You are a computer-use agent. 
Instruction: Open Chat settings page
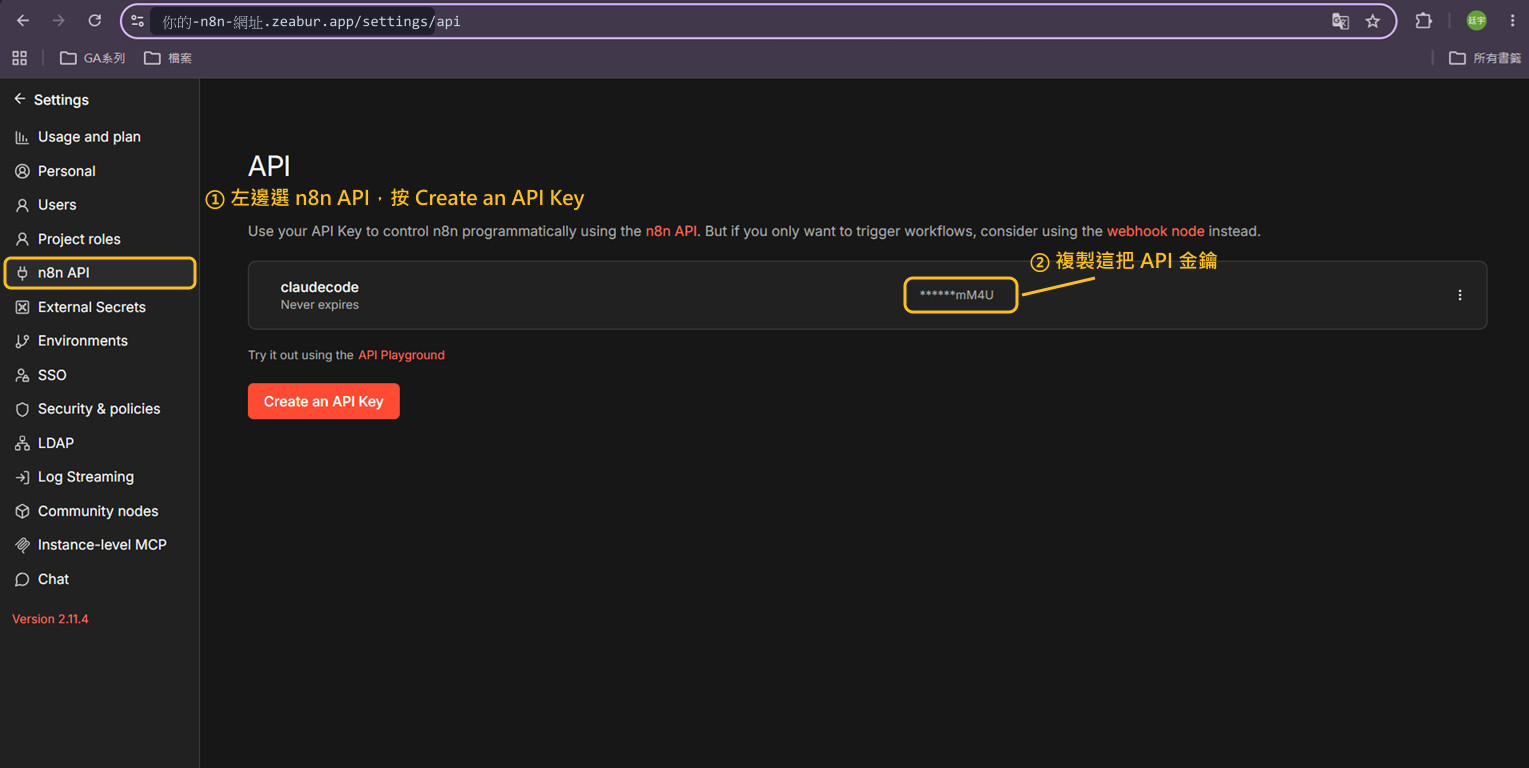pos(53,579)
